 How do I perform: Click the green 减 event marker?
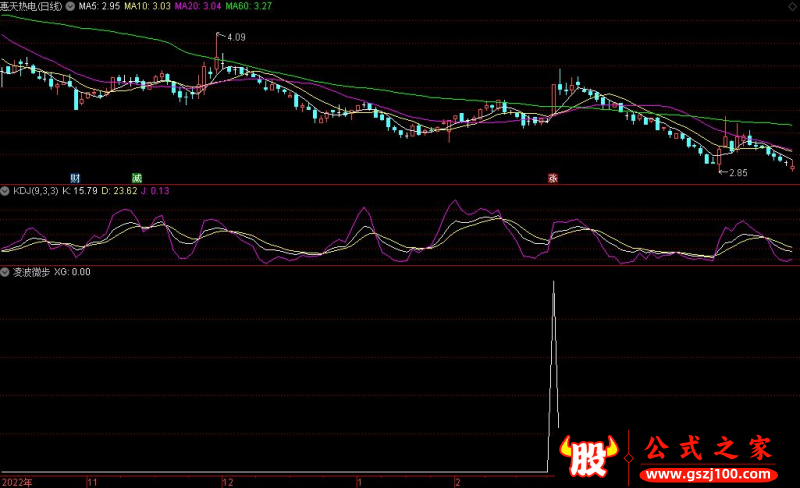137,177
